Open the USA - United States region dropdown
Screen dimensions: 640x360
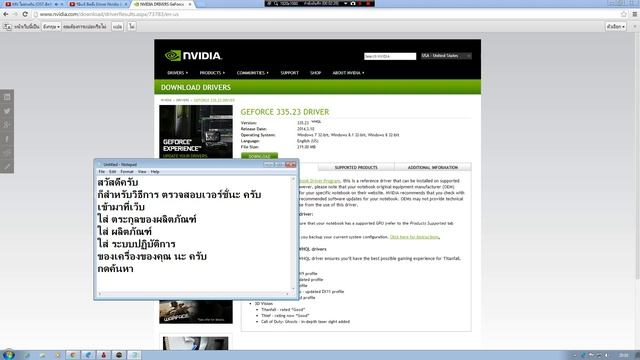coord(446,56)
